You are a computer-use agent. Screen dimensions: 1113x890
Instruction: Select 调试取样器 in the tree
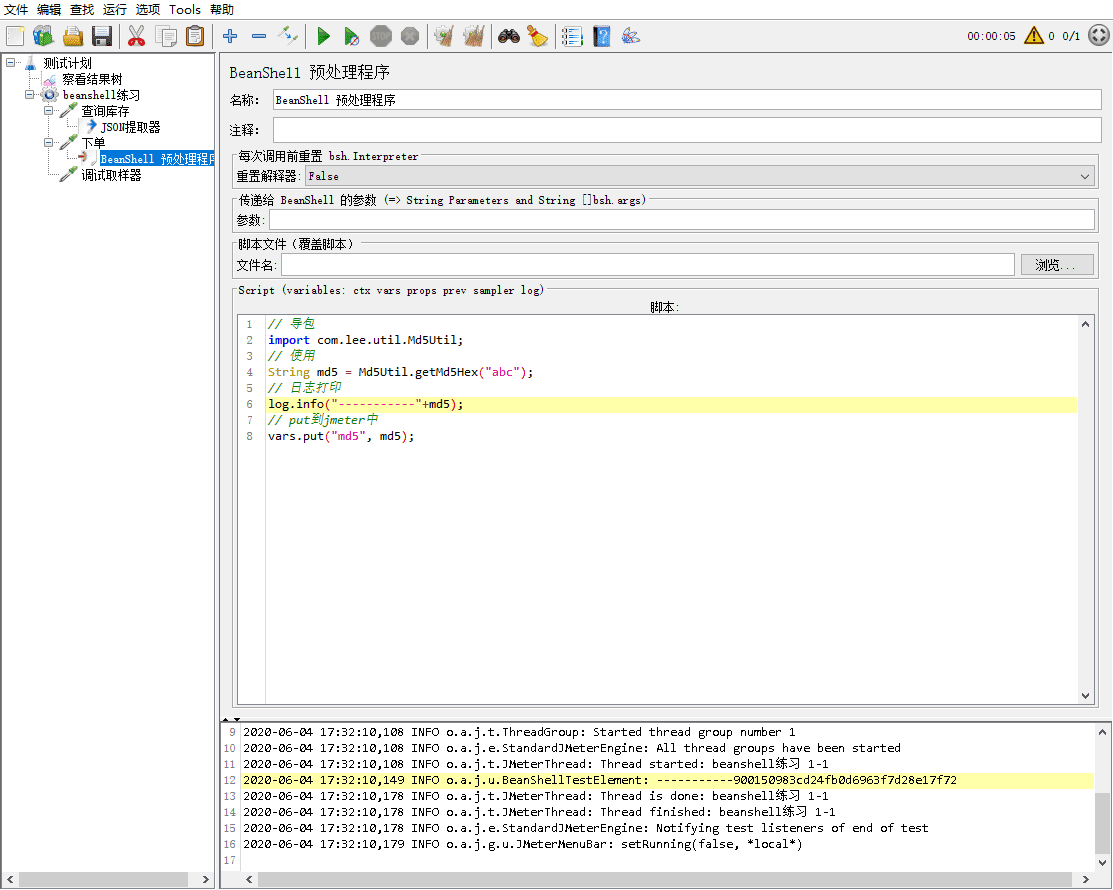(111, 175)
